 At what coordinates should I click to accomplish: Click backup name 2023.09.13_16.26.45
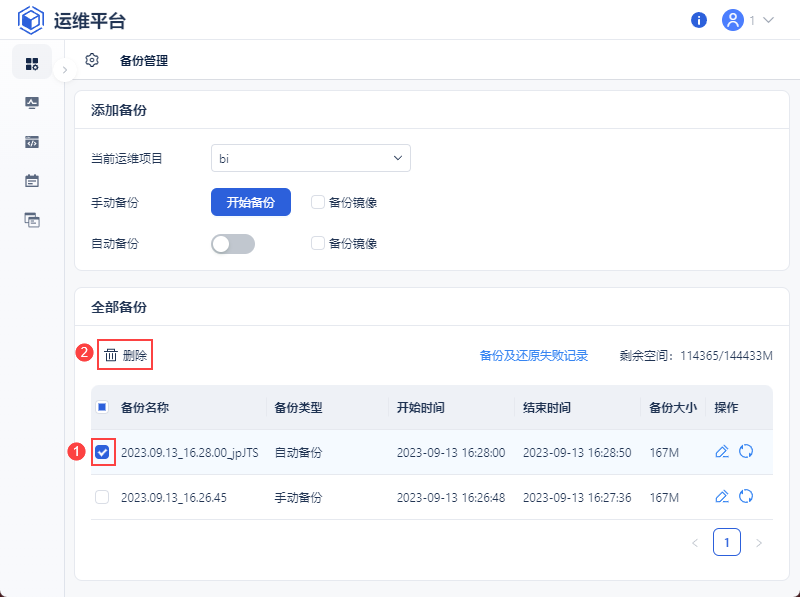pos(174,498)
